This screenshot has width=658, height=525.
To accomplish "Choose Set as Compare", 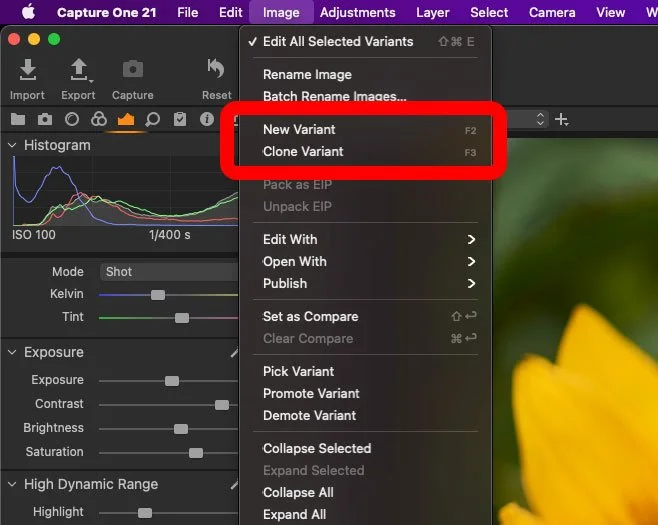I will coord(365,316).
